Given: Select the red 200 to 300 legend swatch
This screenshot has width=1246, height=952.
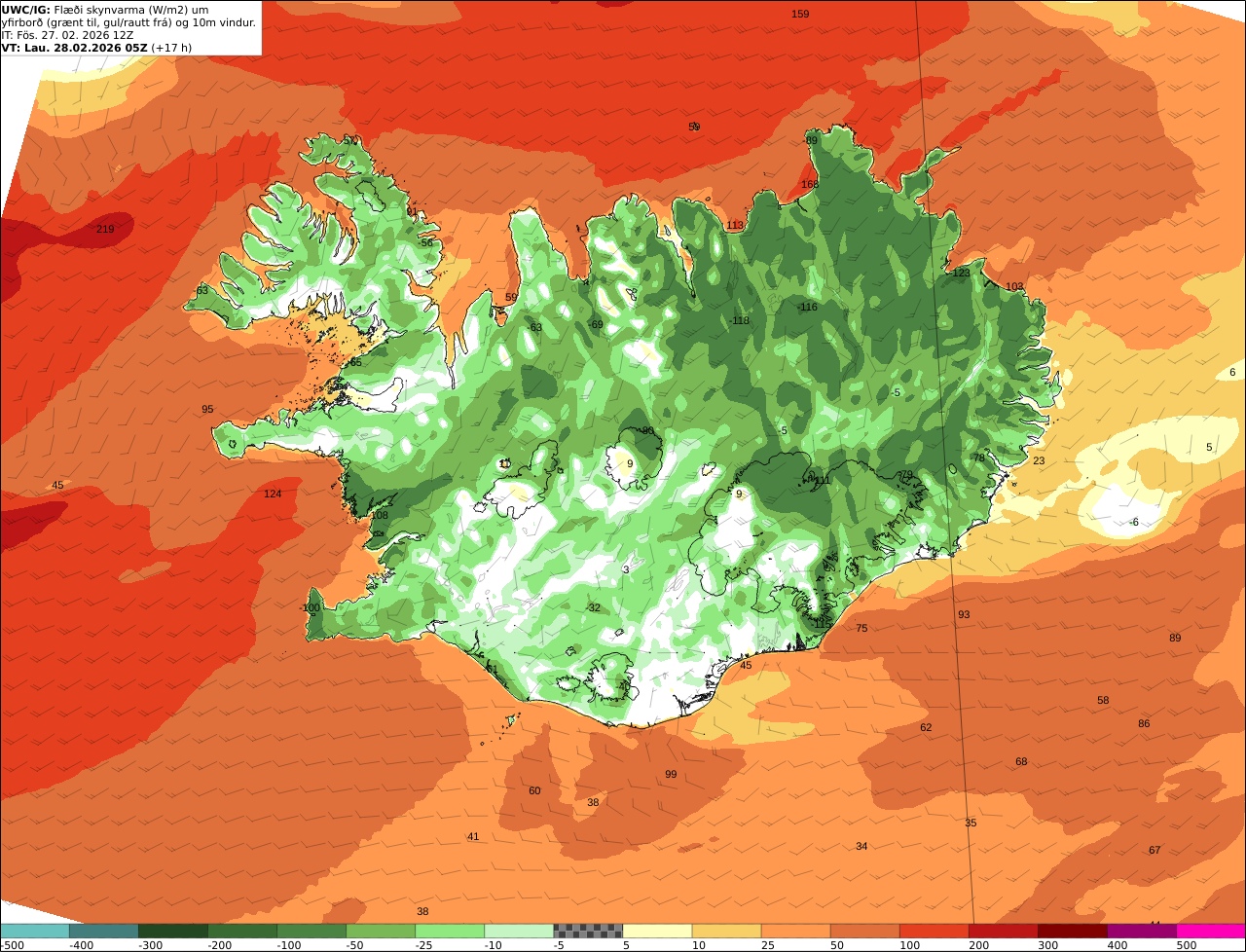Looking at the screenshot, I should pyautogui.click(x=1003, y=931).
